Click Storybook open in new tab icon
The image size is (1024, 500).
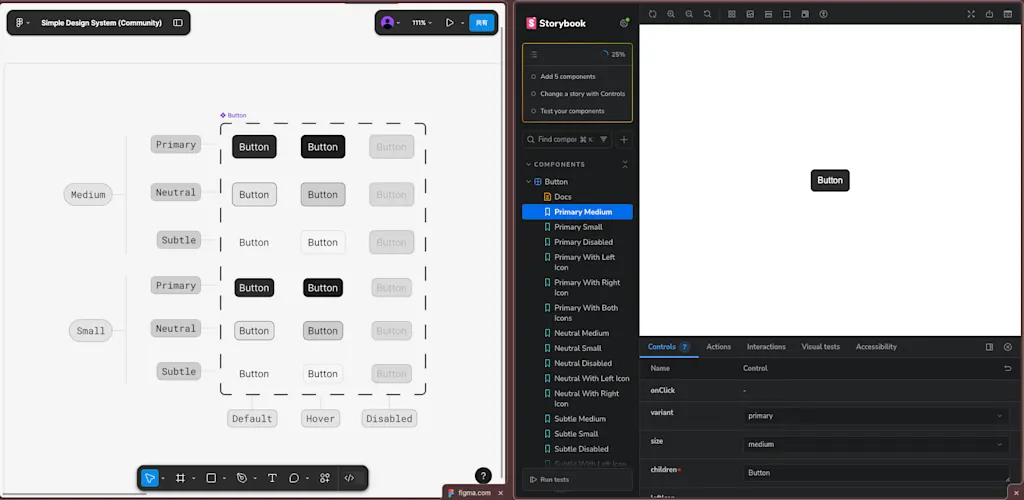[x=989, y=14]
